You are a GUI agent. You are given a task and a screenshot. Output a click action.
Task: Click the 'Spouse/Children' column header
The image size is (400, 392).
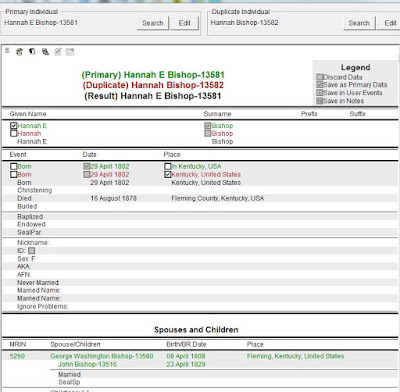(x=75, y=344)
